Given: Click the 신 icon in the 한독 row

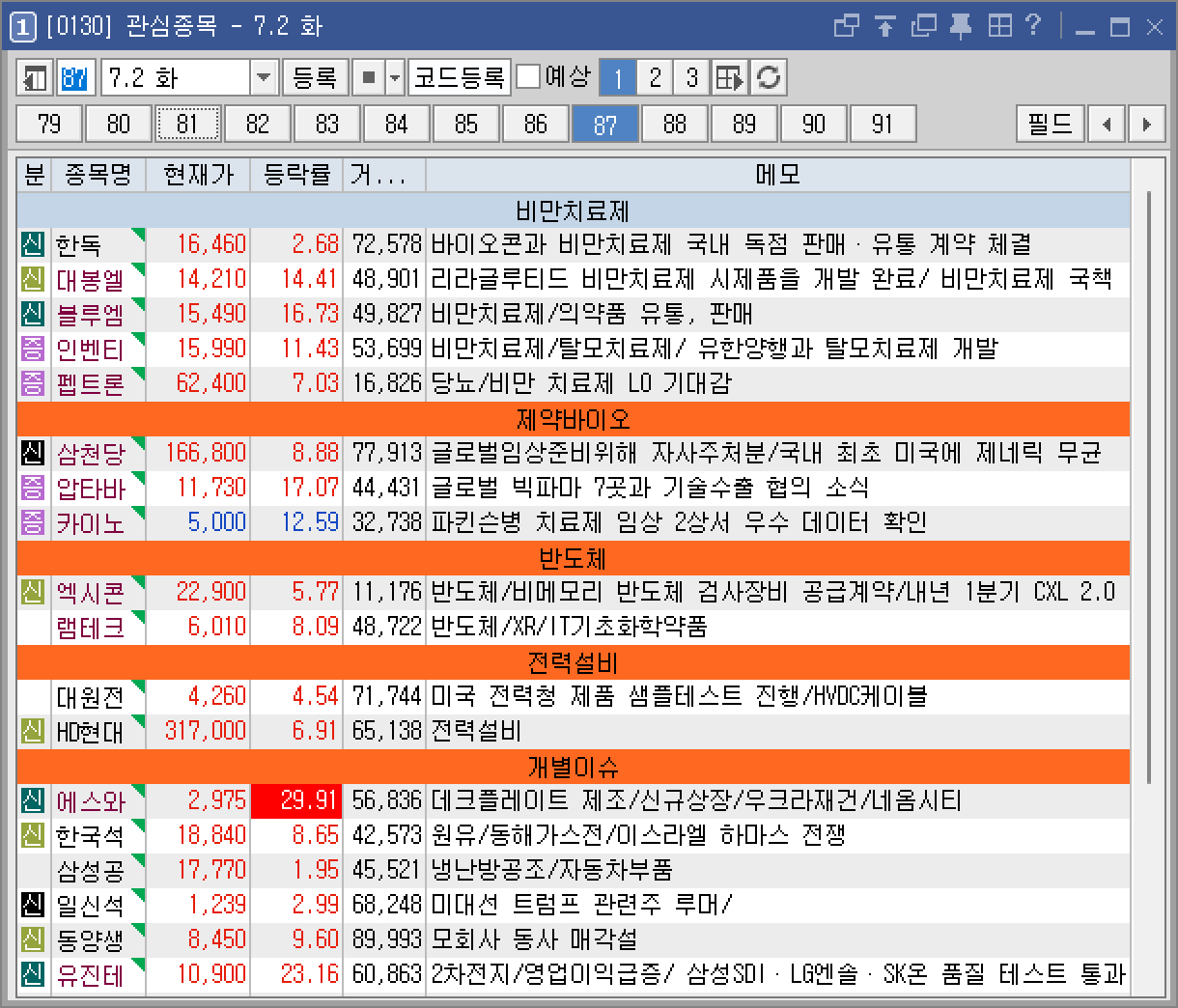Looking at the screenshot, I should point(34,244).
